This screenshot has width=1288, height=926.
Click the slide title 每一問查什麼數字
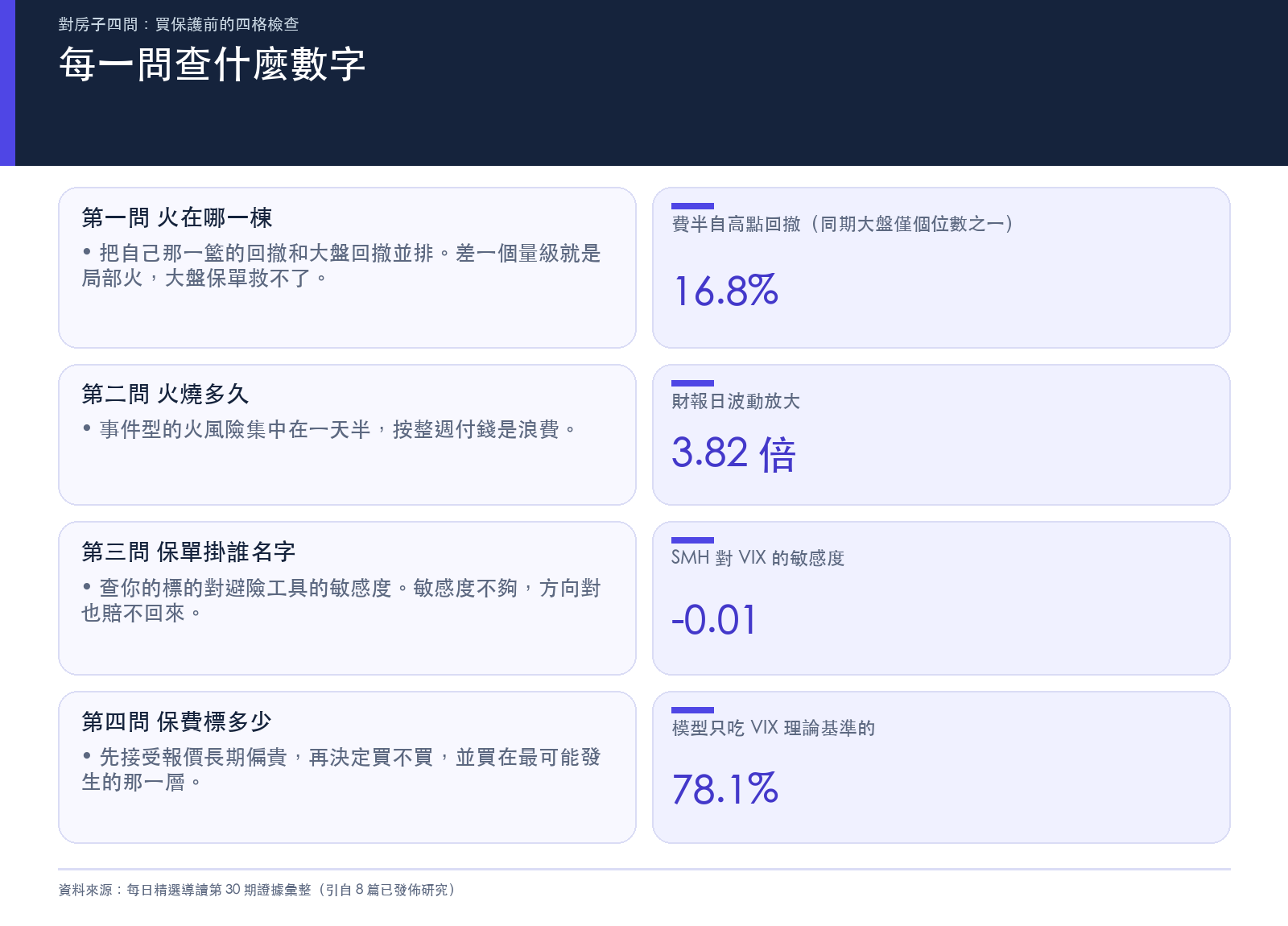point(213,64)
